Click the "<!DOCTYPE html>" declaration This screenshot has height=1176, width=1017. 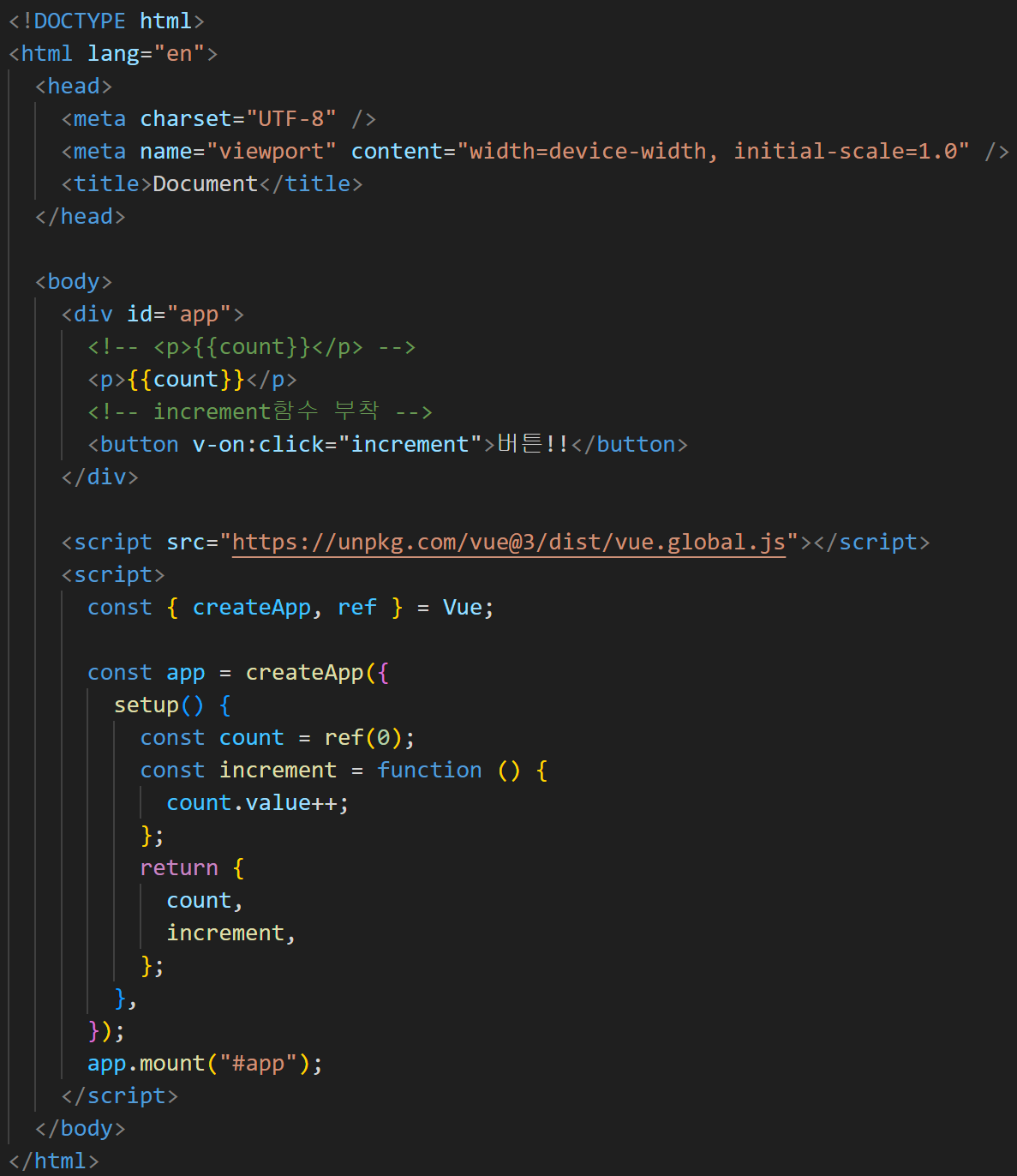pos(107,21)
